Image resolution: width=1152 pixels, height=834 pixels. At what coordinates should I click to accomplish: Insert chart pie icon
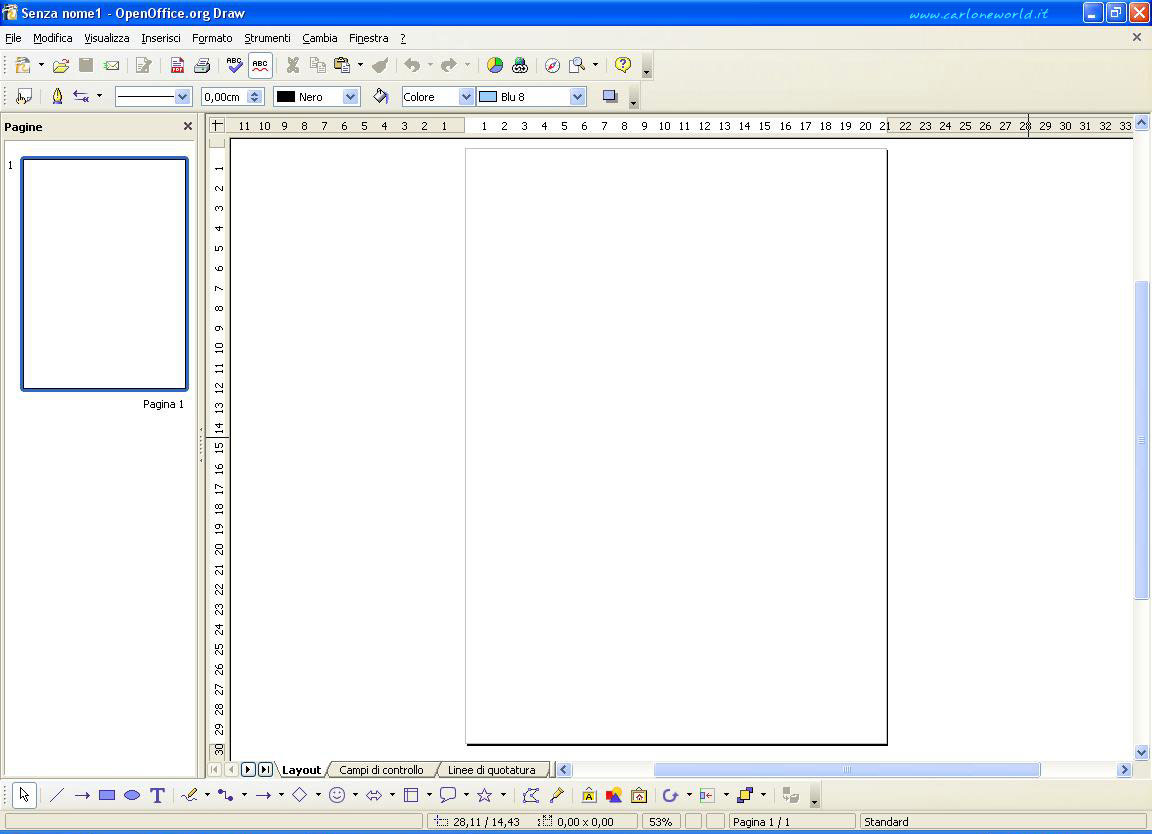coord(495,65)
